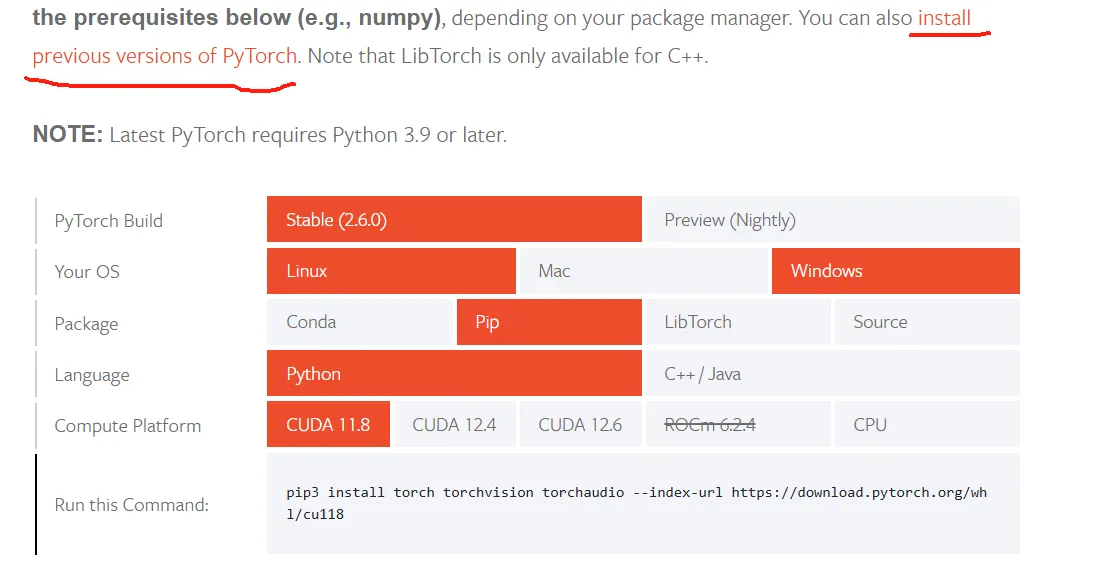This screenshot has width=1120, height=582.
Task: Click the Compute Platform row label
Action: [128, 426]
